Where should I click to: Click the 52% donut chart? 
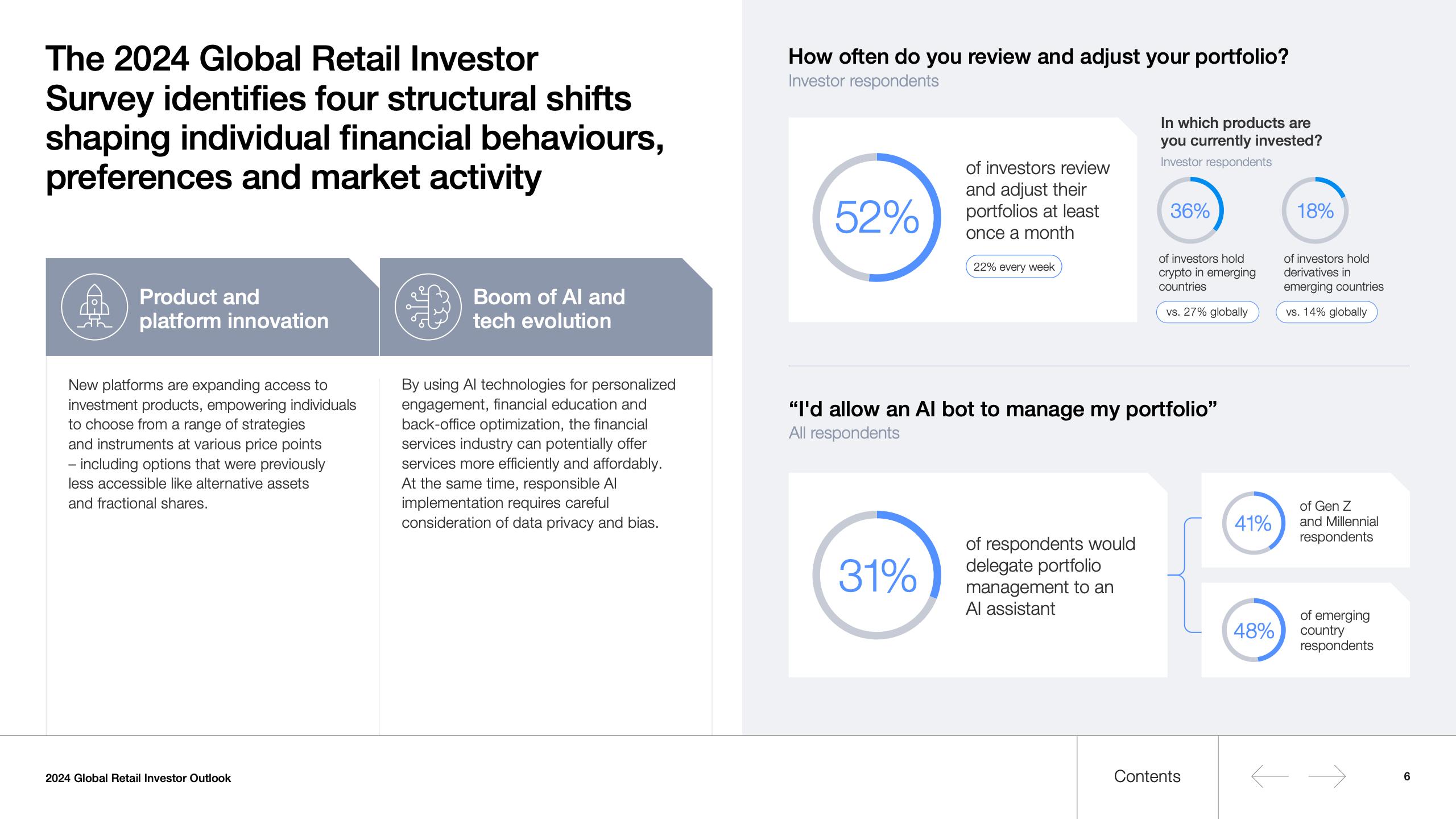click(x=876, y=217)
